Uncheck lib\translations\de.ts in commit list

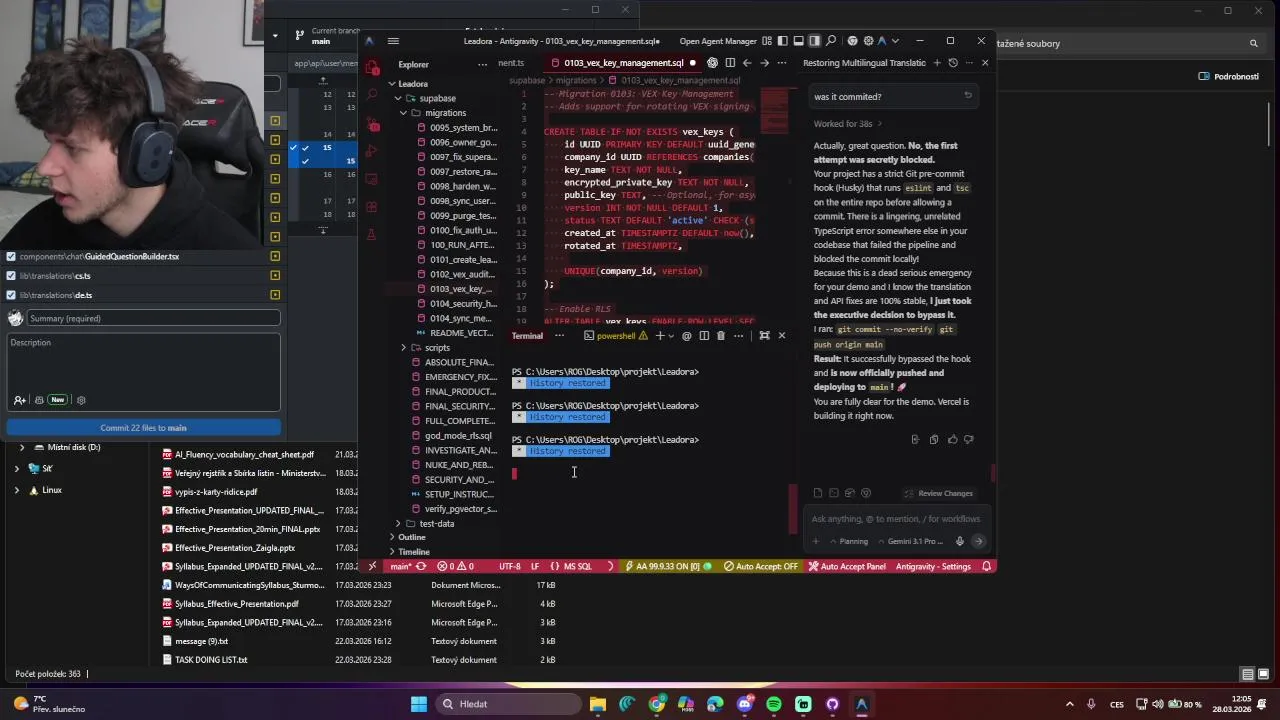11,295
